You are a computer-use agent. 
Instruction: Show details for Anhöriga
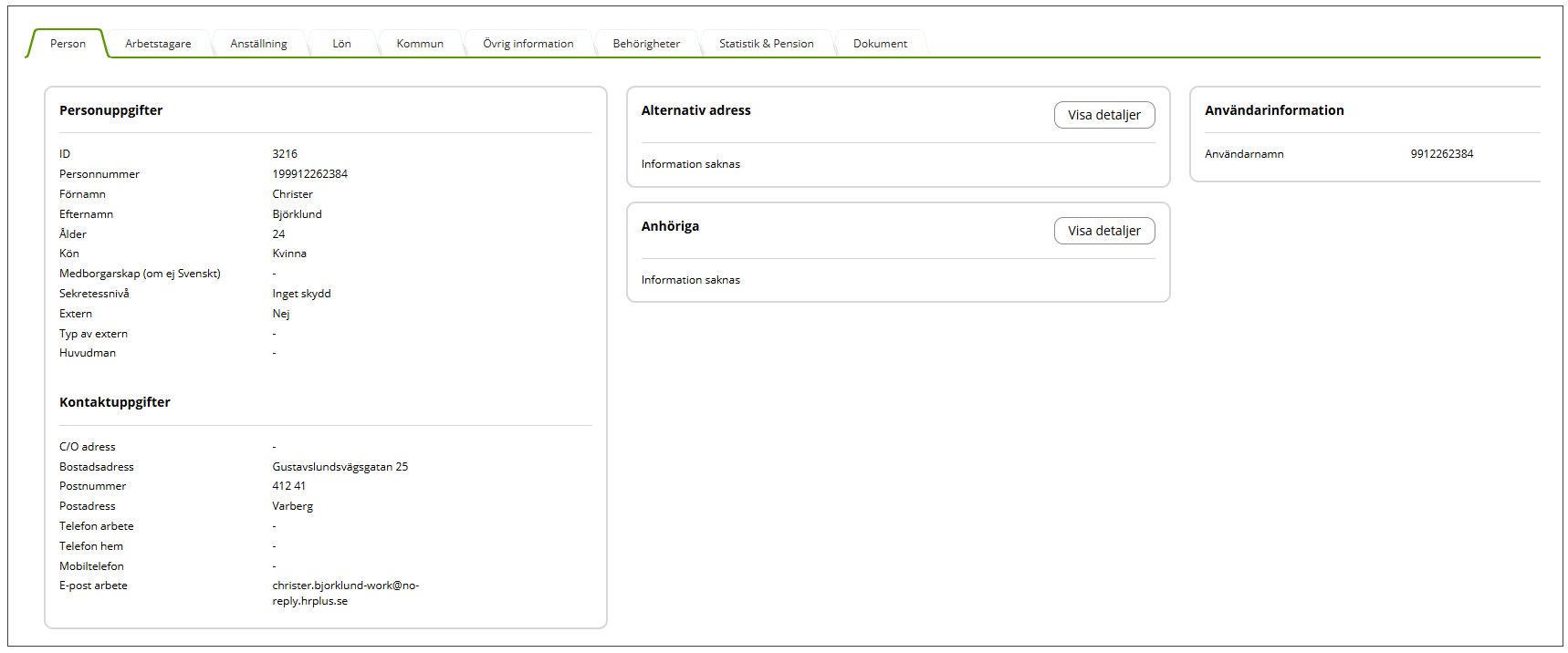tap(1103, 231)
